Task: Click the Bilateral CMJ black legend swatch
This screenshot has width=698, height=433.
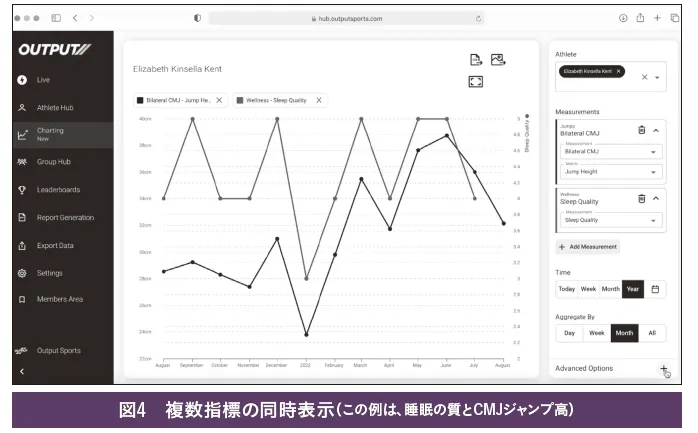Action: 140,100
